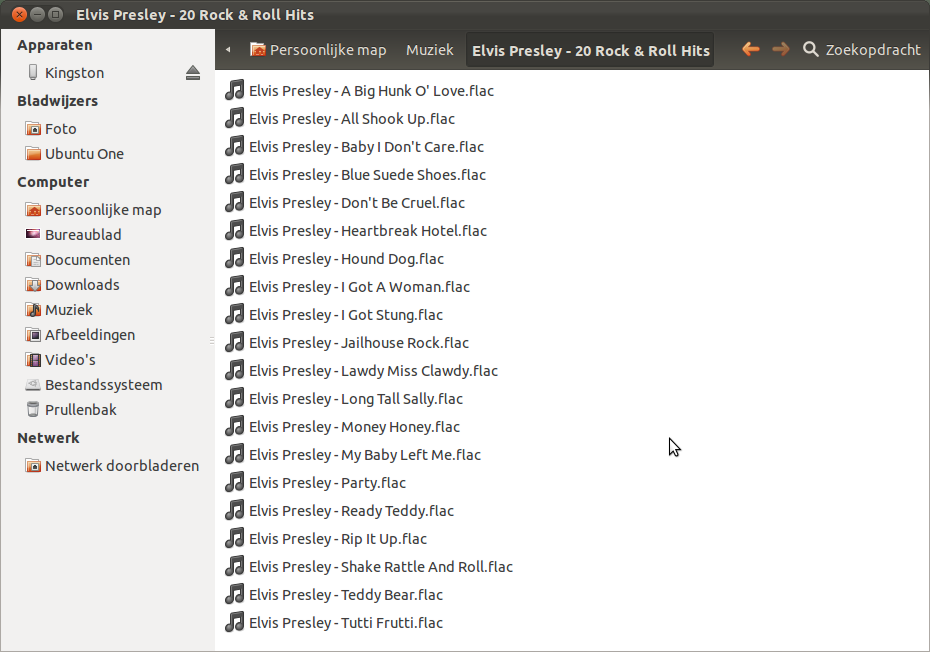Click the sidebar resize handle
Screen dimensions: 930x652
212,341
